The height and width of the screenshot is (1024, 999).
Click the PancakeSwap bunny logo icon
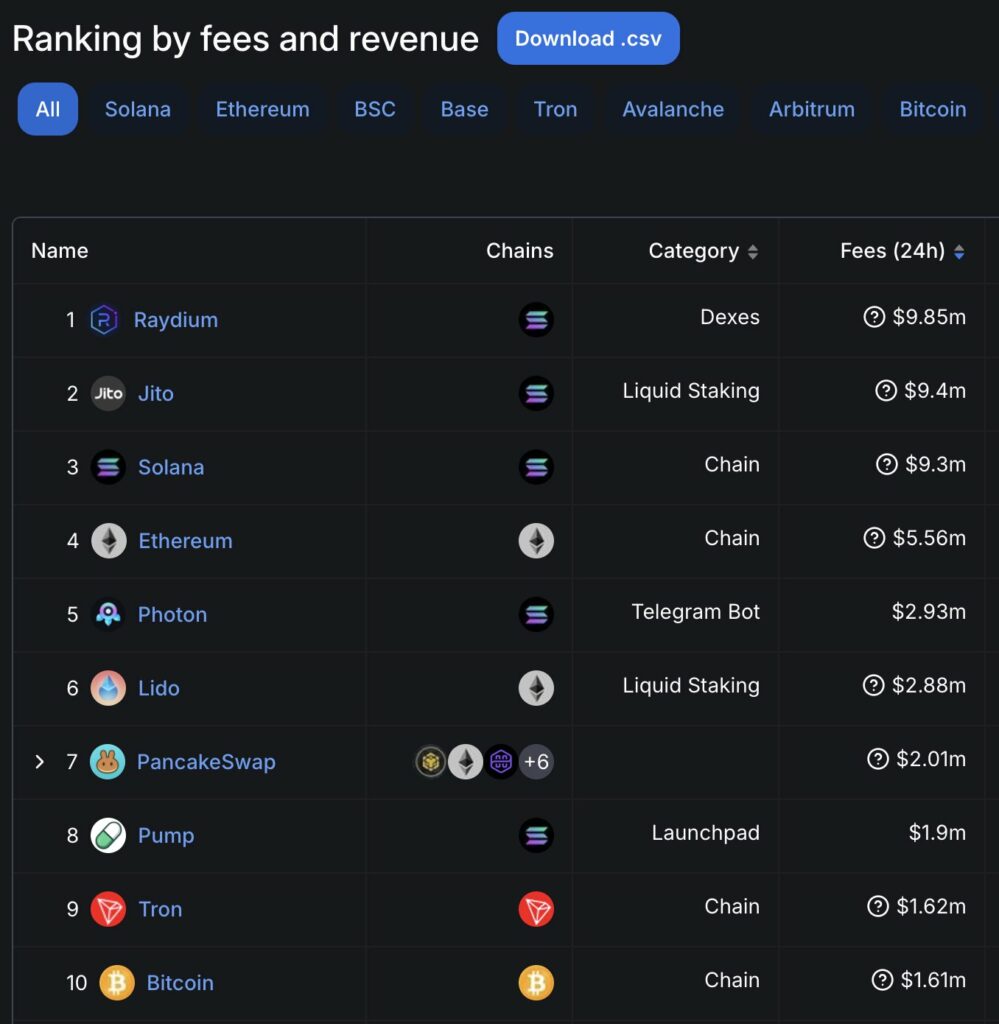(x=107, y=761)
